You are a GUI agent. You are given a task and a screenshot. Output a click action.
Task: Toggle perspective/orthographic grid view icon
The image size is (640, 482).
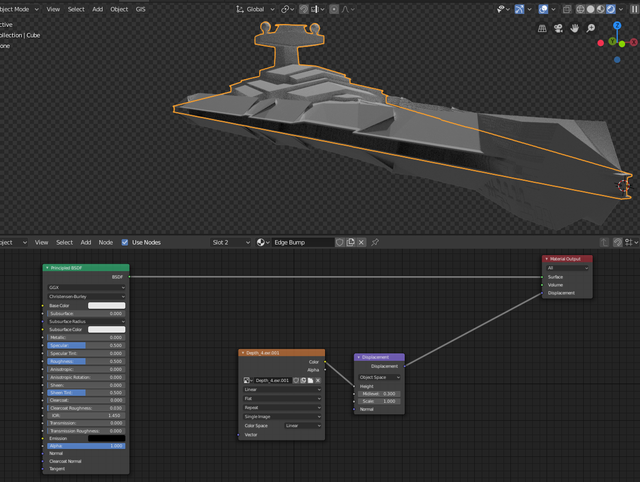coord(542,28)
